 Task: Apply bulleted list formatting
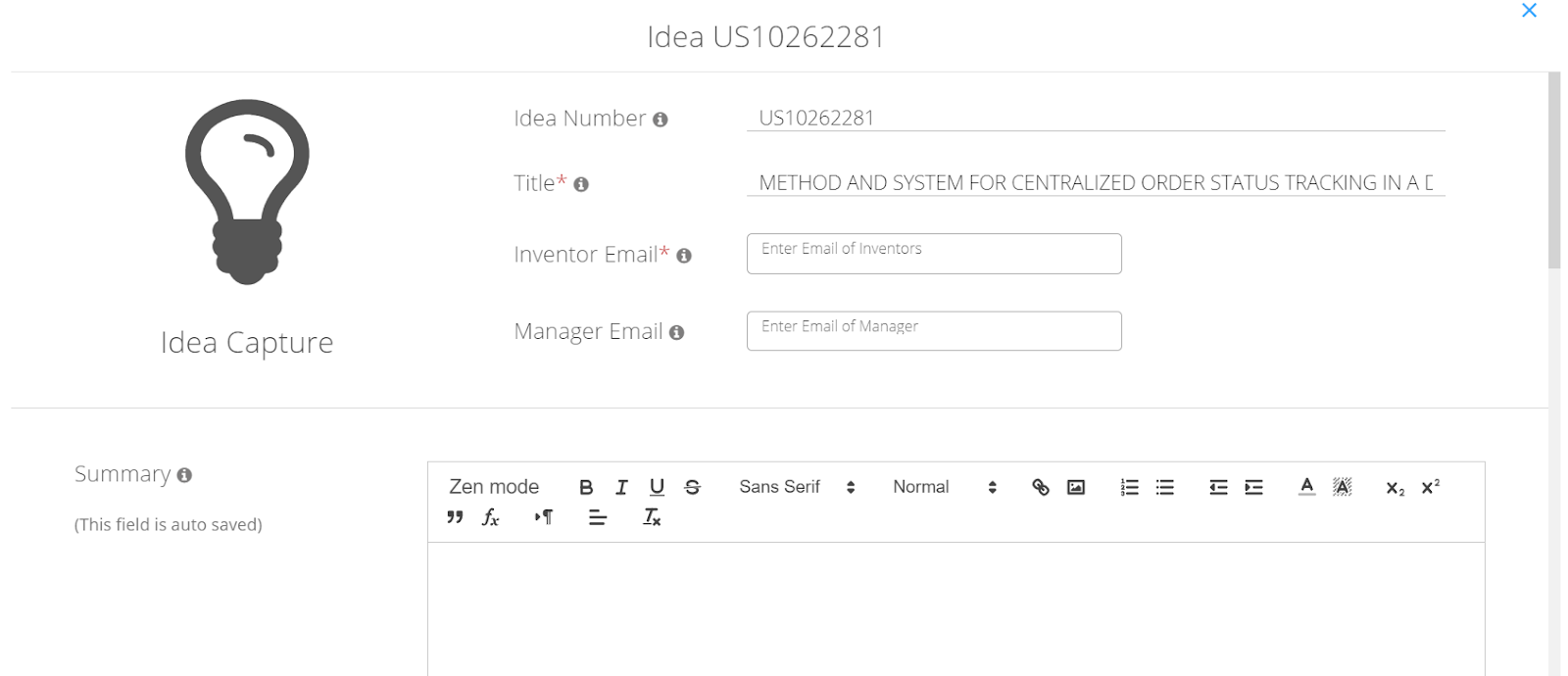coord(1165,487)
